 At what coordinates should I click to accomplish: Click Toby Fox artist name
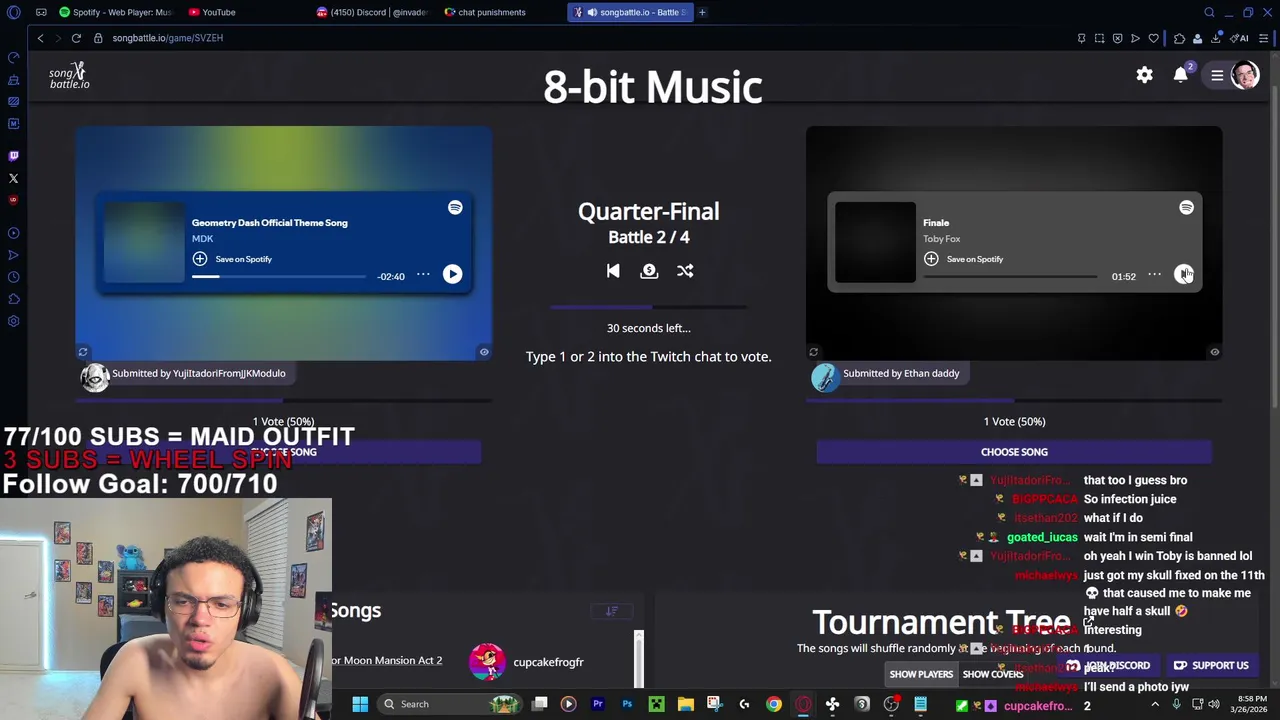coord(941,239)
